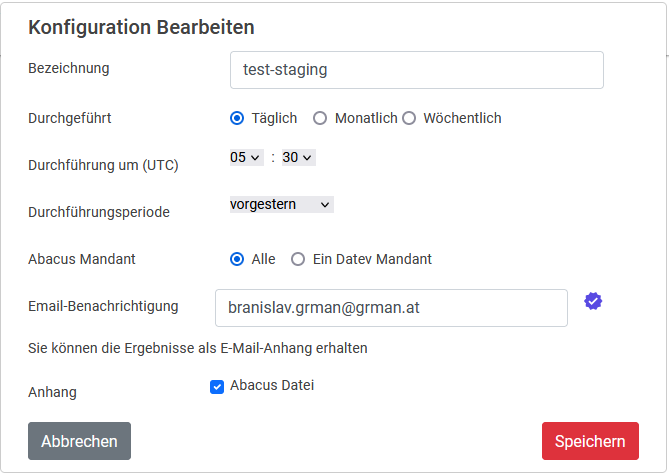Choose Ein Datev Mandant option
The width and height of the screenshot is (669, 474).
[x=298, y=259]
